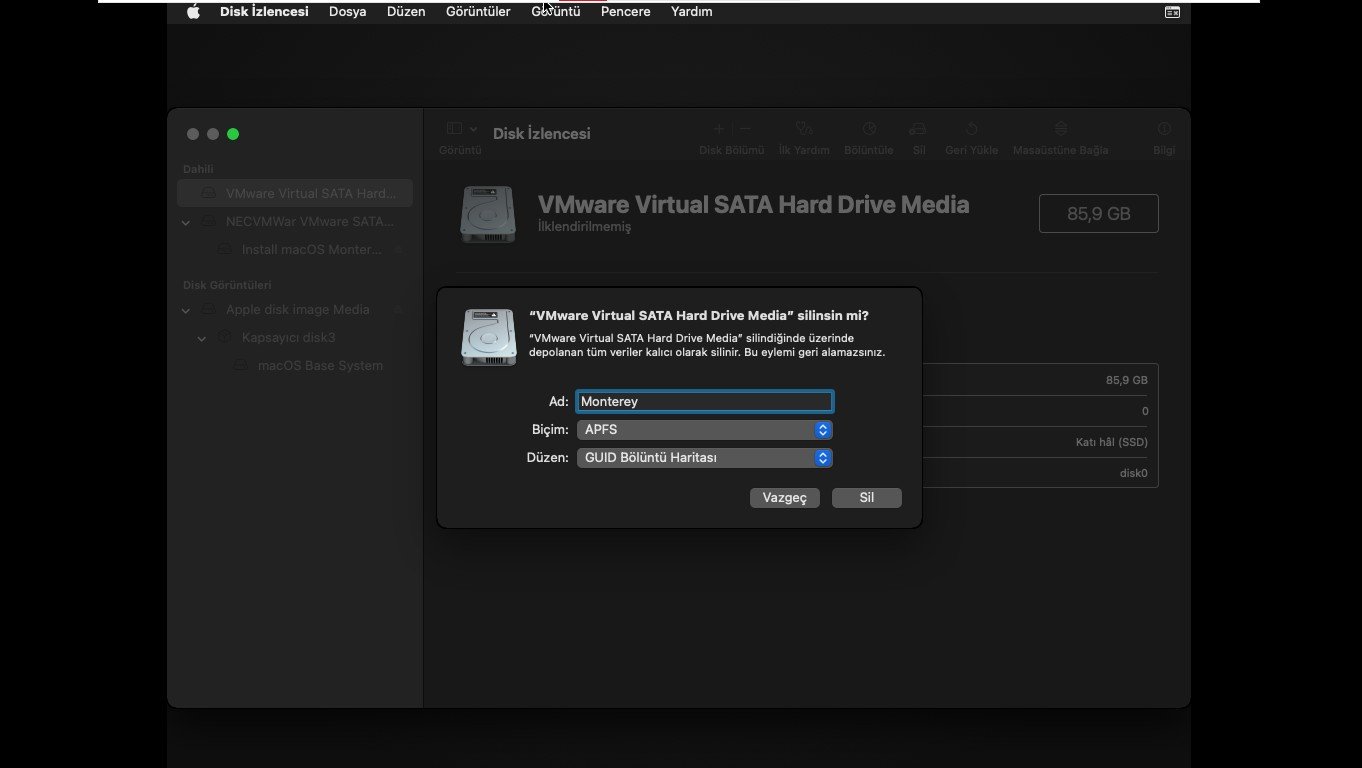The width and height of the screenshot is (1362, 768).
Task: Eject Apple disk image Media icon
Action: 398,309
